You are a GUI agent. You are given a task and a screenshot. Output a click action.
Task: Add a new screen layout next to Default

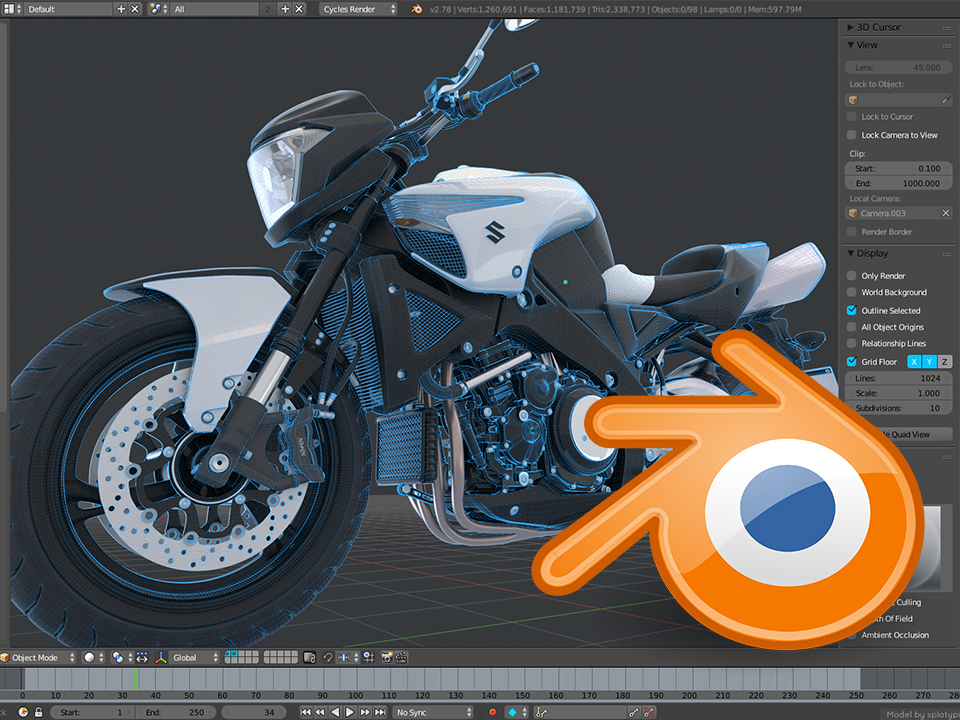point(121,9)
